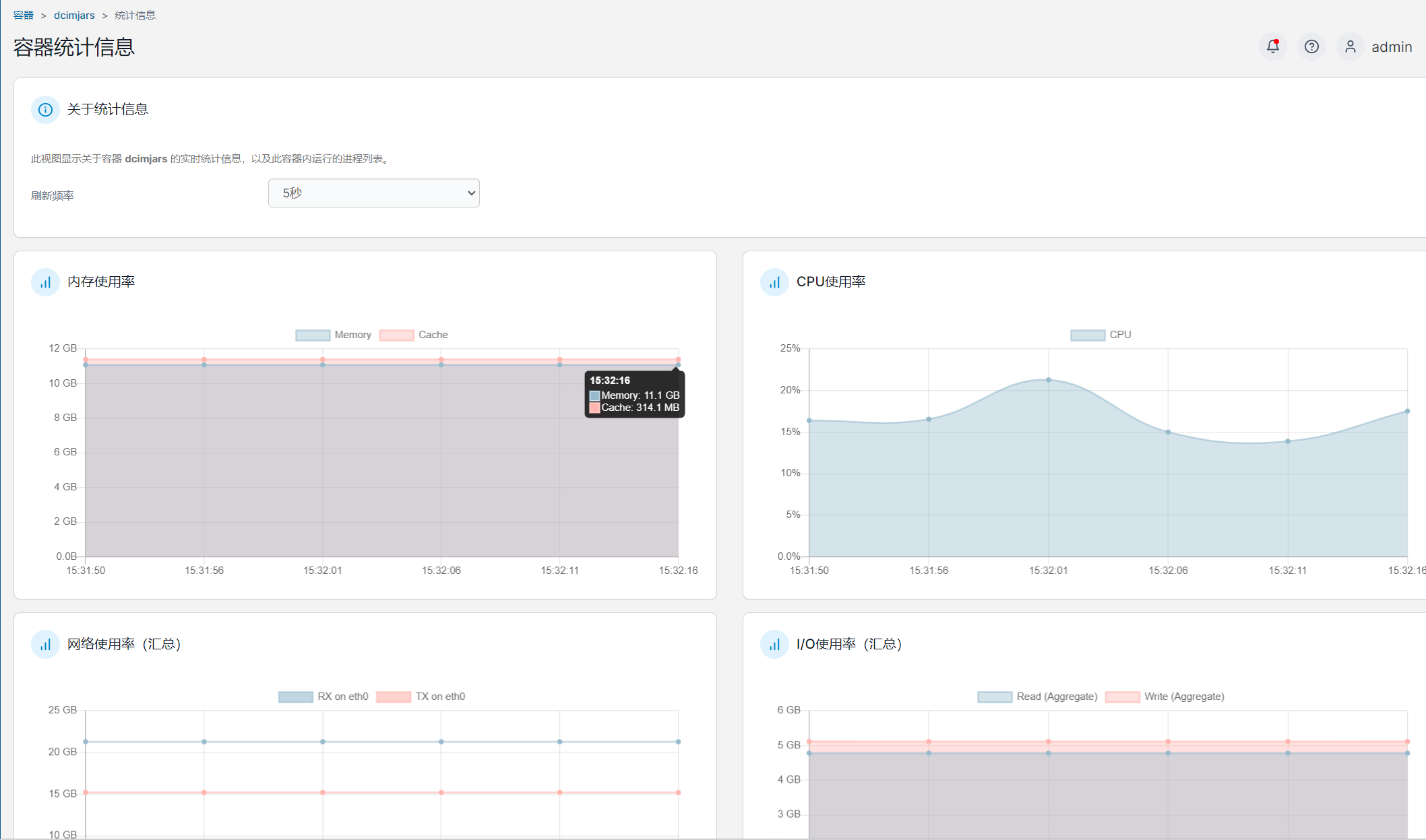This screenshot has width=1426, height=840.
Task: Click the help question mark icon
Action: [1311, 46]
